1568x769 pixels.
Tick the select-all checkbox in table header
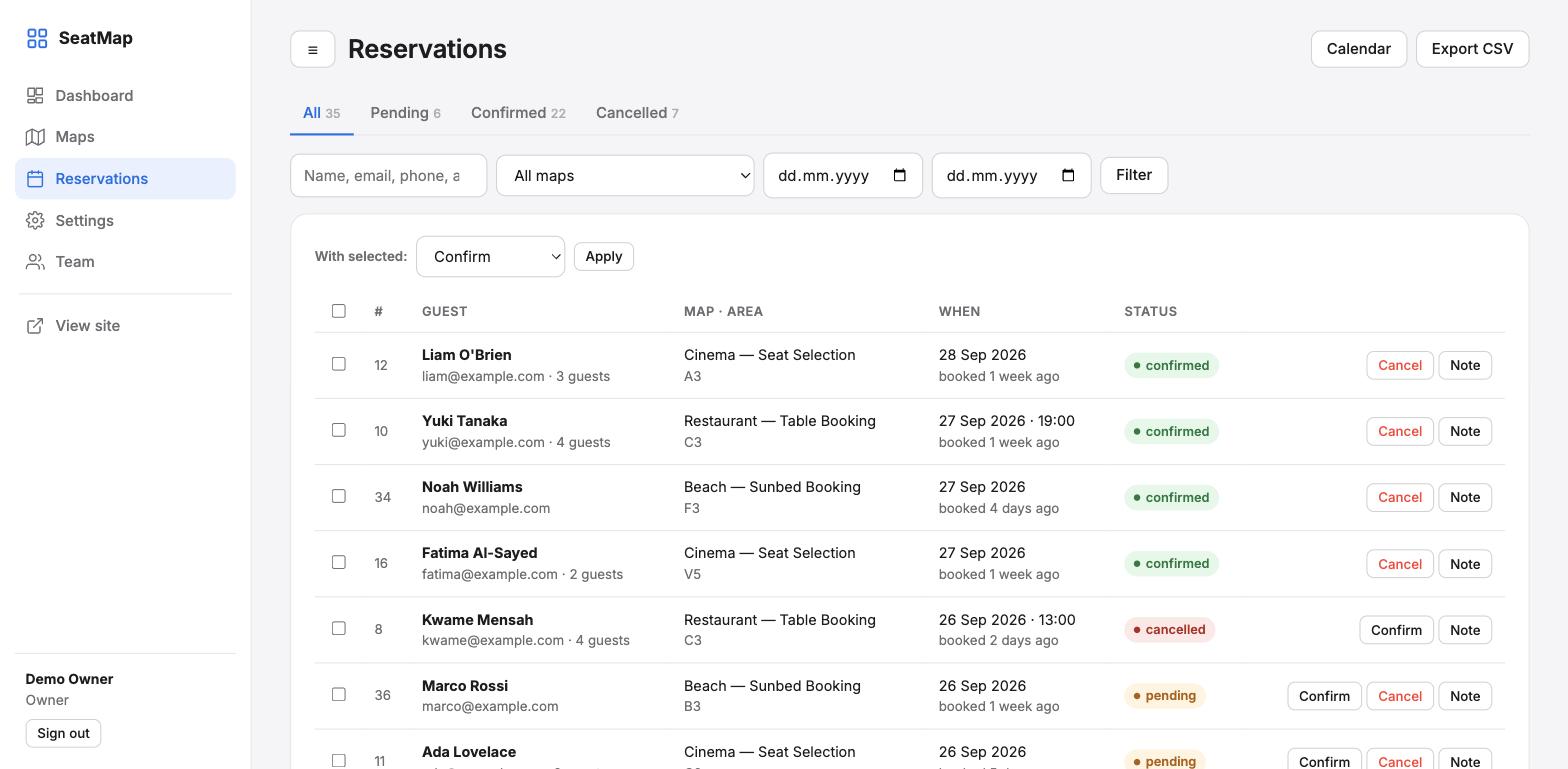[339, 311]
